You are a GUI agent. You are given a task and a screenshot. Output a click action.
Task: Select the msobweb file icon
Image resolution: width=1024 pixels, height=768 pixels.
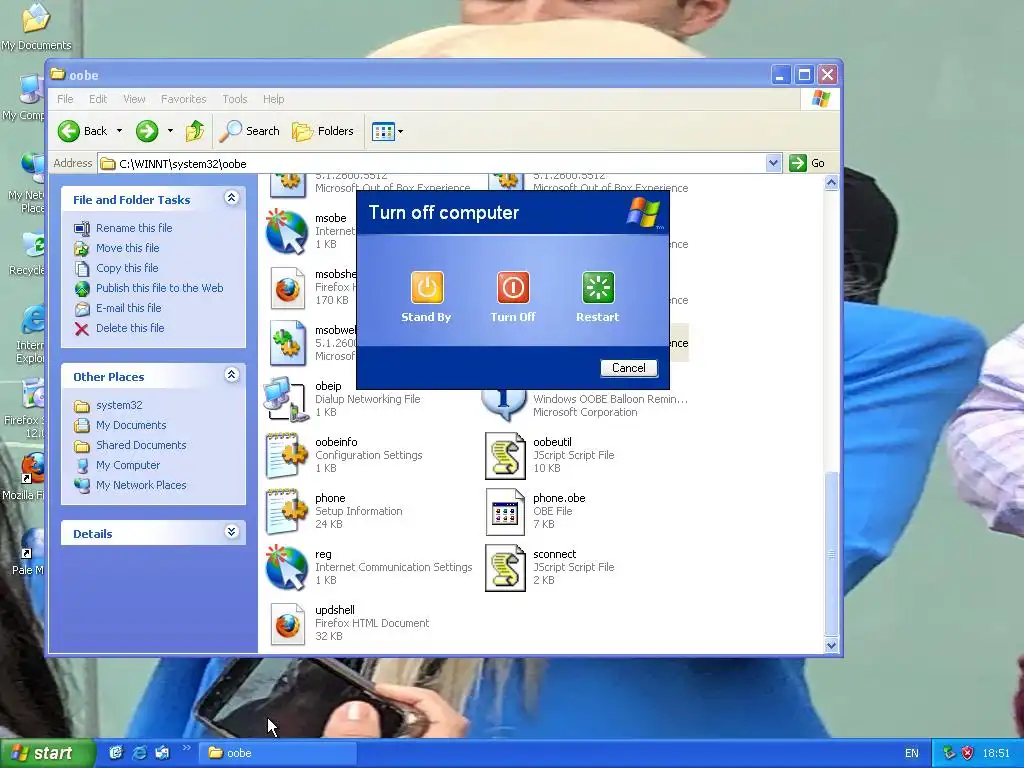287,343
